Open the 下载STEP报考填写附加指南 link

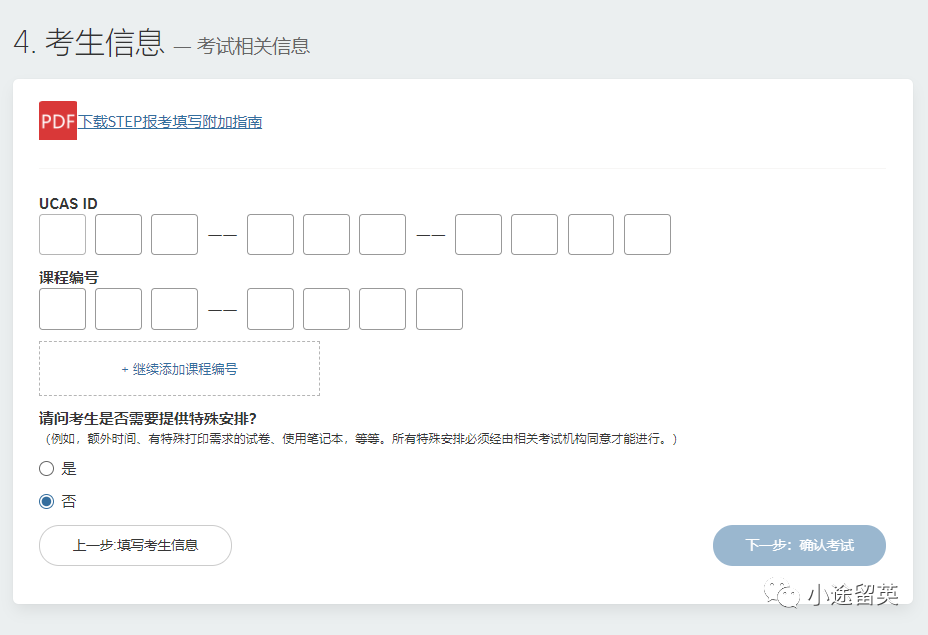click(171, 122)
